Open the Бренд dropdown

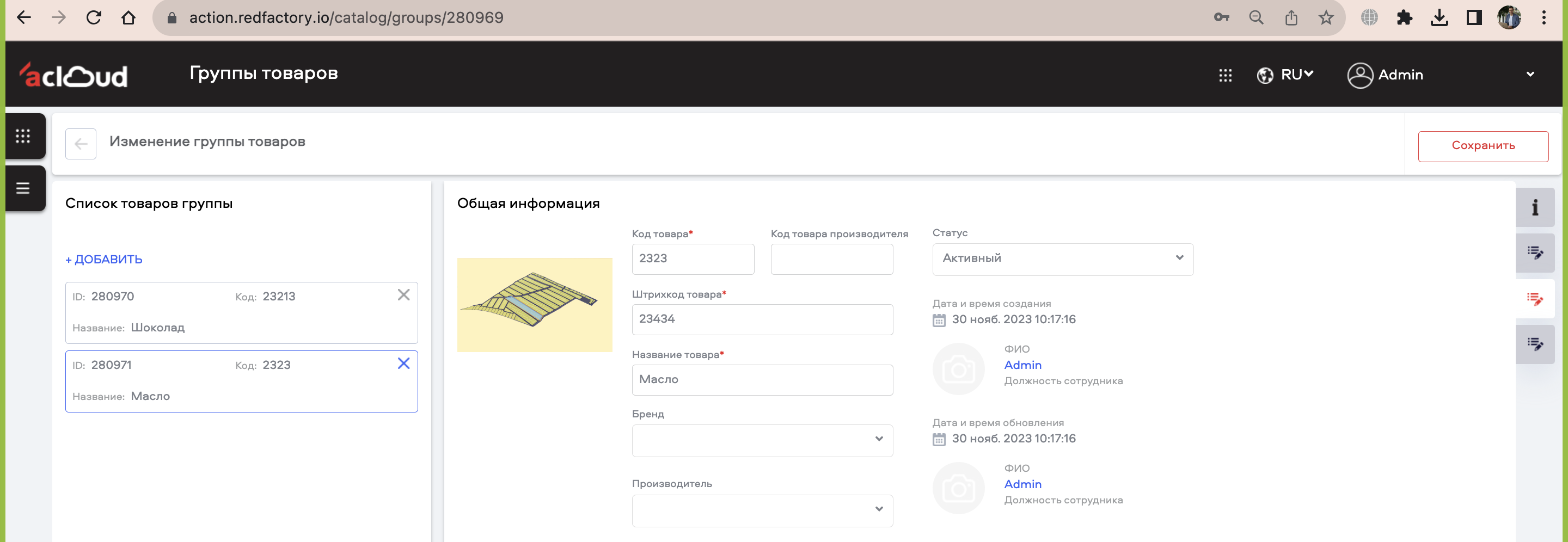762,440
